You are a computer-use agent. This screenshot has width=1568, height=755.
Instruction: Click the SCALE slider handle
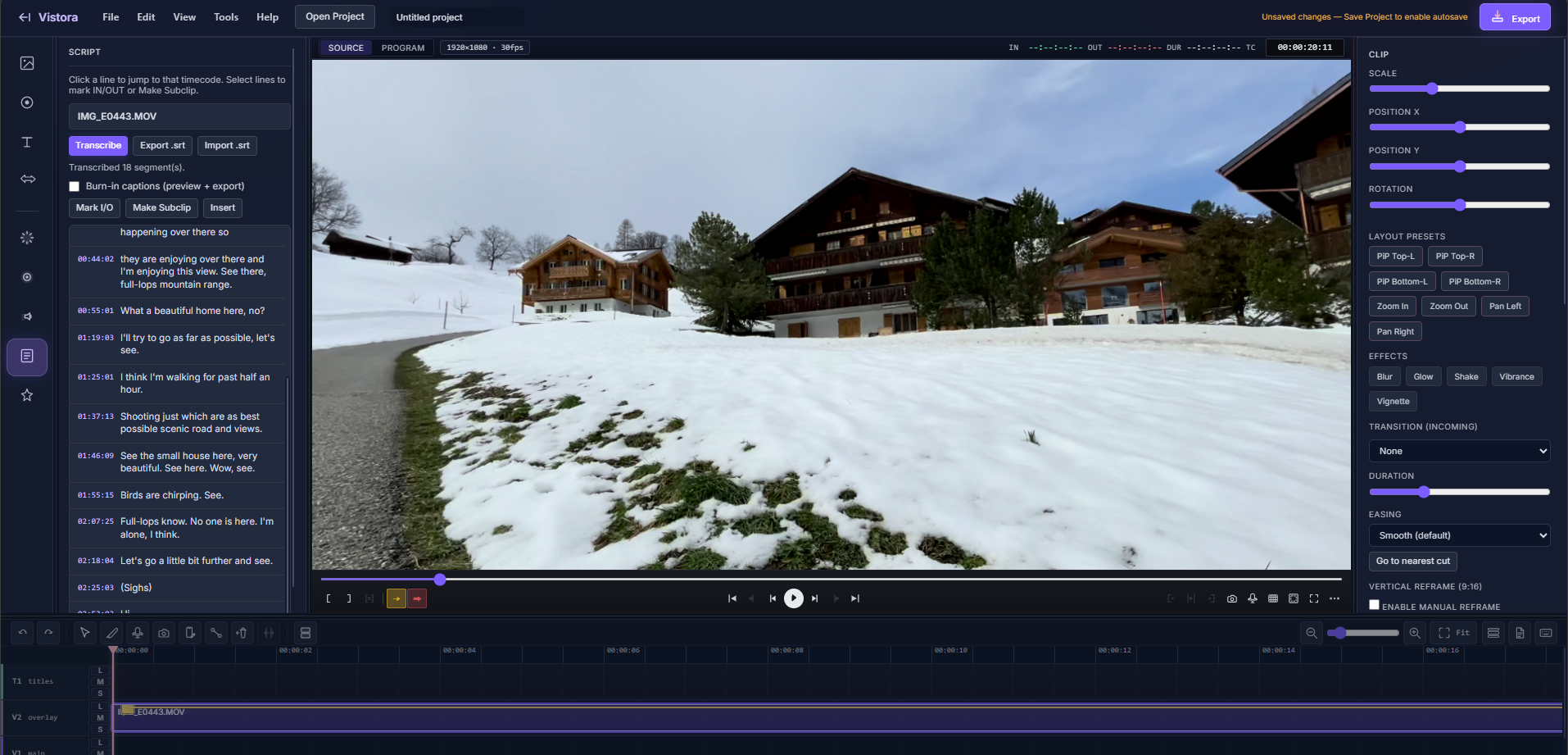coord(1432,89)
